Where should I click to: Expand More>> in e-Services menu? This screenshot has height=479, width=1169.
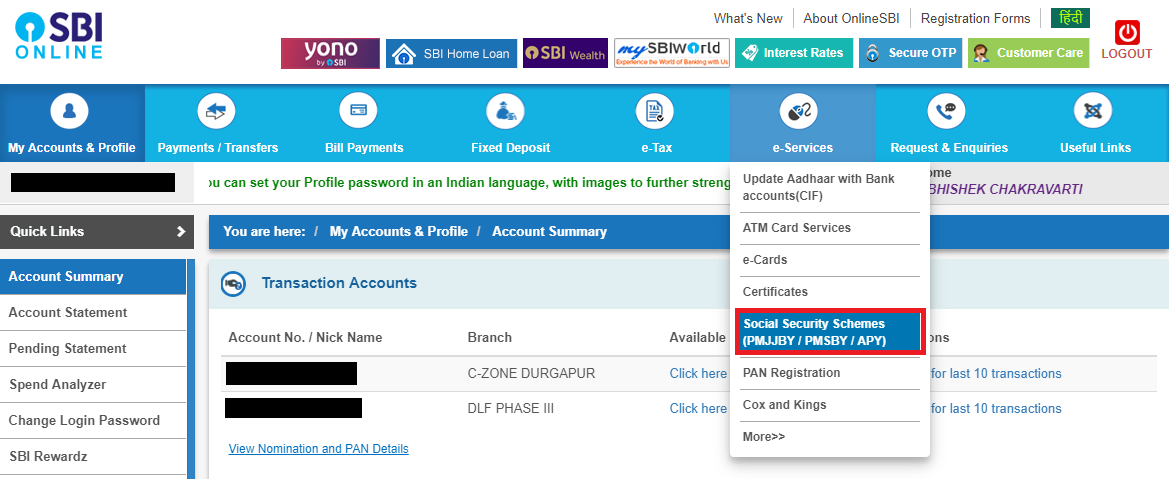(764, 436)
